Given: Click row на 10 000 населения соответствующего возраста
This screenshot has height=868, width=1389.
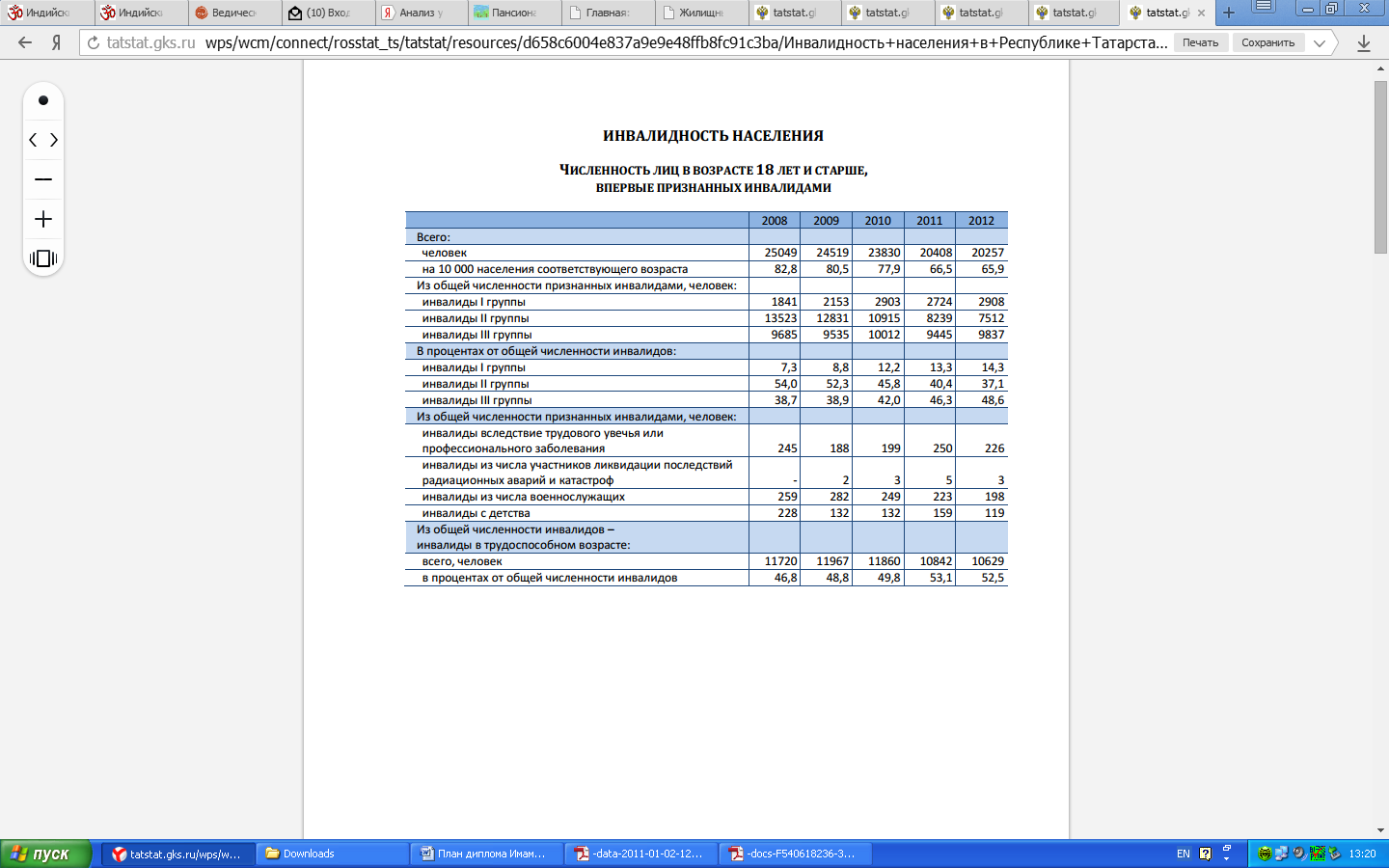Looking at the screenshot, I should point(706,269).
